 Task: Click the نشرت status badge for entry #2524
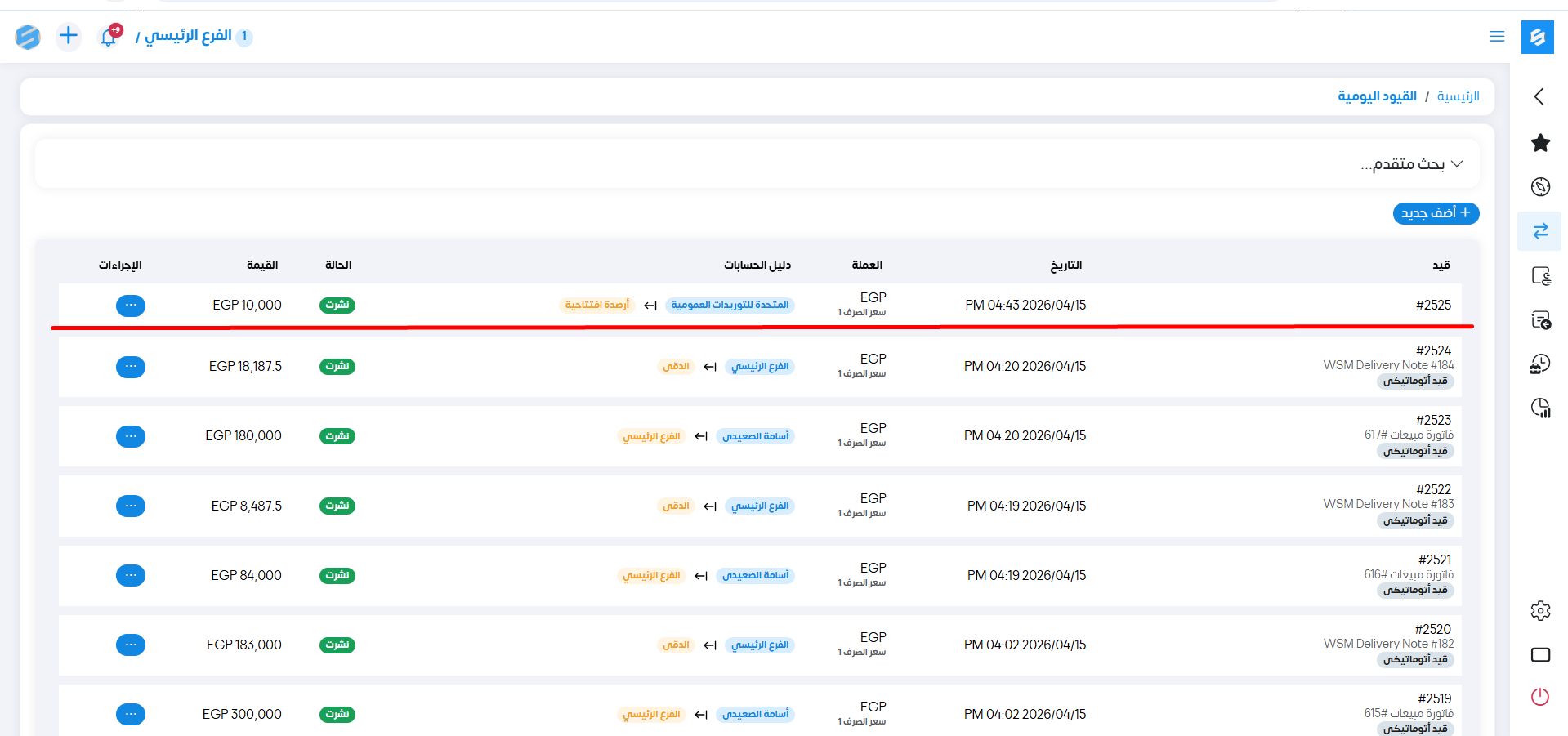pyautogui.click(x=337, y=367)
